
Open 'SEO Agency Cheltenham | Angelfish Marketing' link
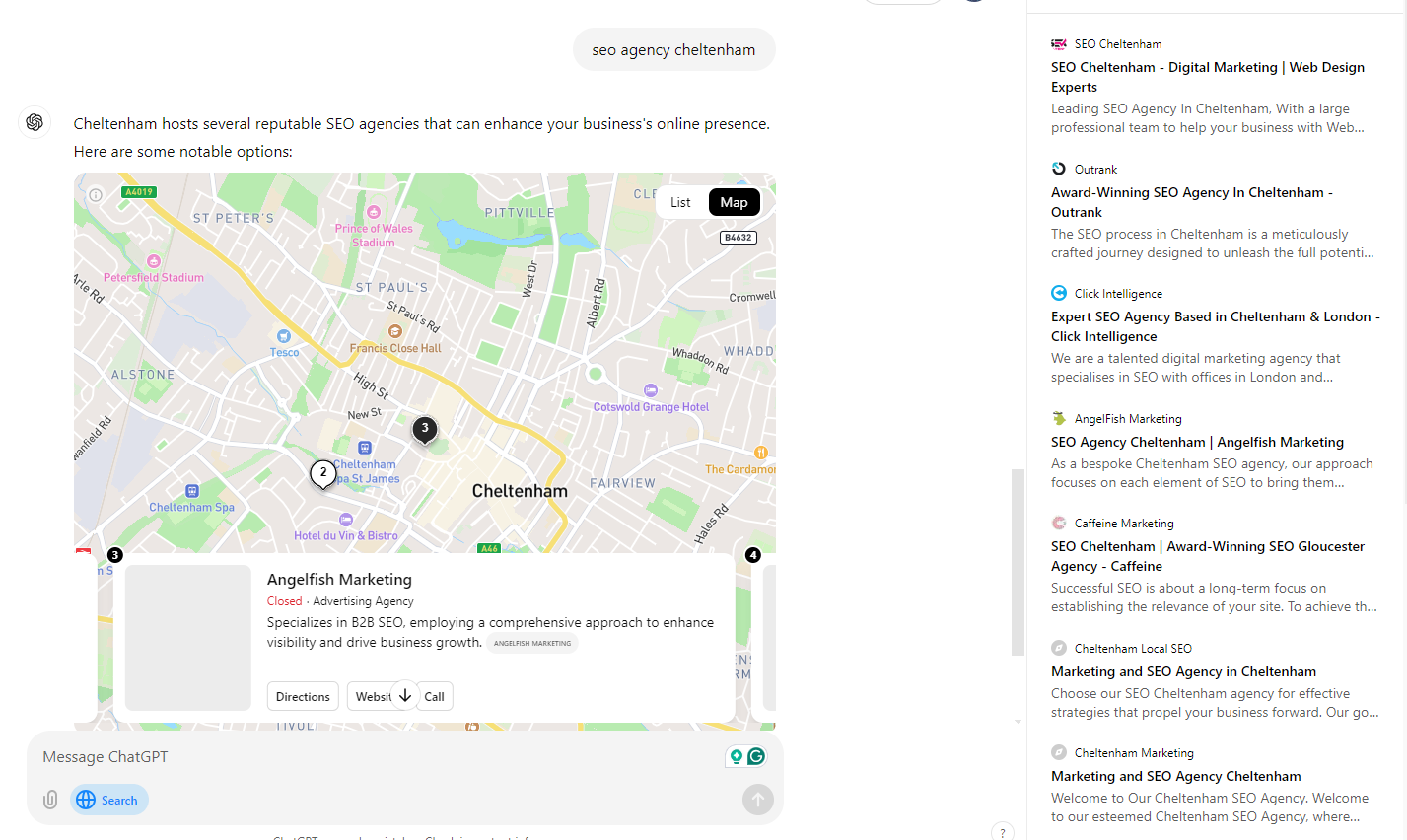pos(1197,442)
